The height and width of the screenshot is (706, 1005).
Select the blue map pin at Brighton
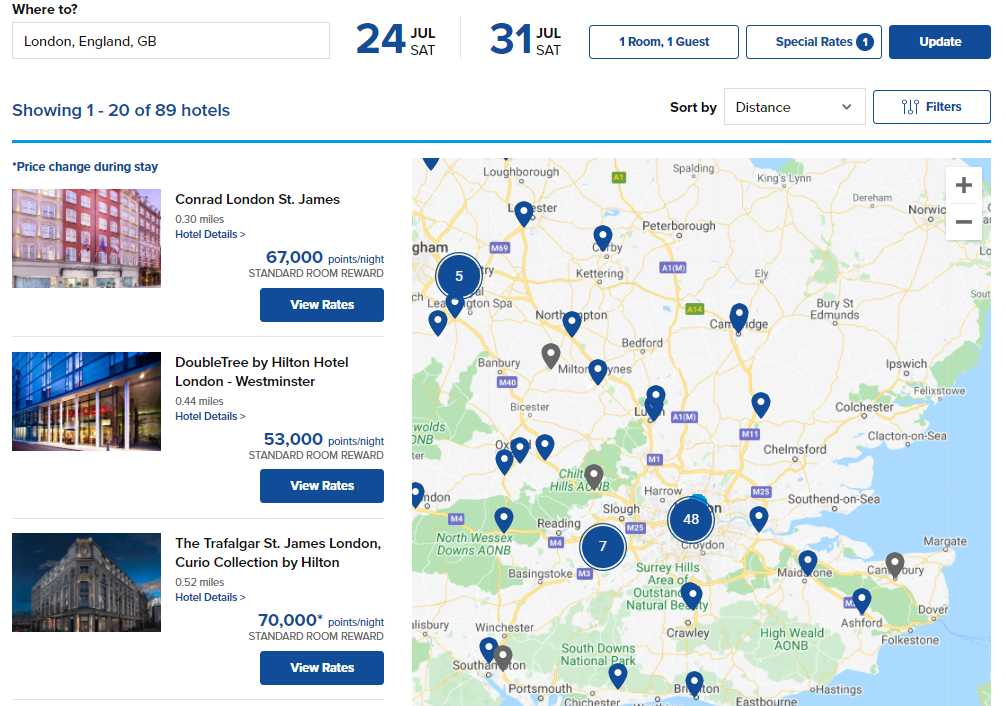tap(694, 684)
